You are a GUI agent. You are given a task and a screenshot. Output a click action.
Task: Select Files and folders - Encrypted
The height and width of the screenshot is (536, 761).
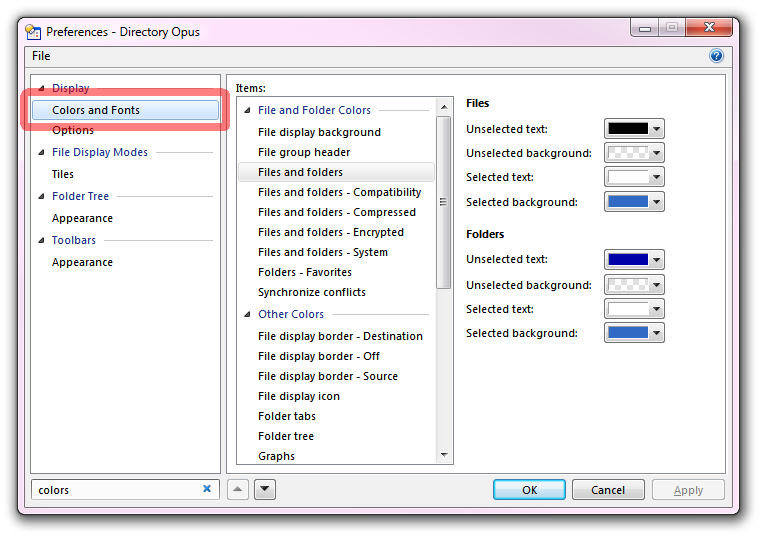point(331,233)
